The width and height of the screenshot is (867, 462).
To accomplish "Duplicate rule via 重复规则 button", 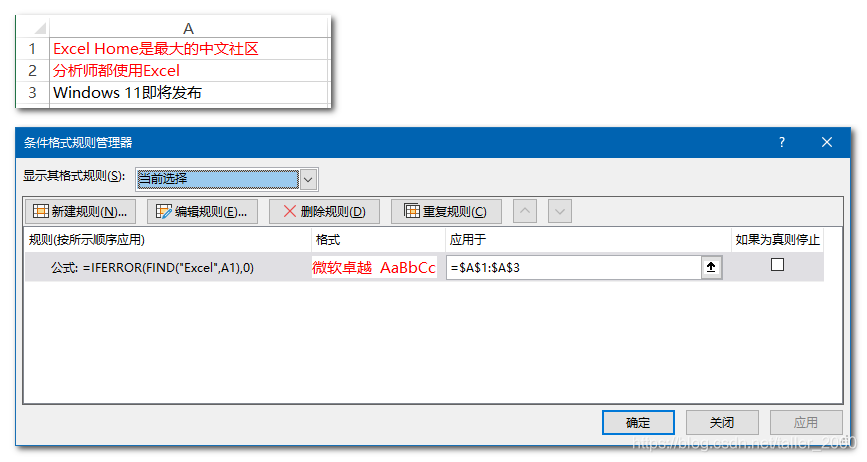I will pyautogui.click(x=446, y=211).
